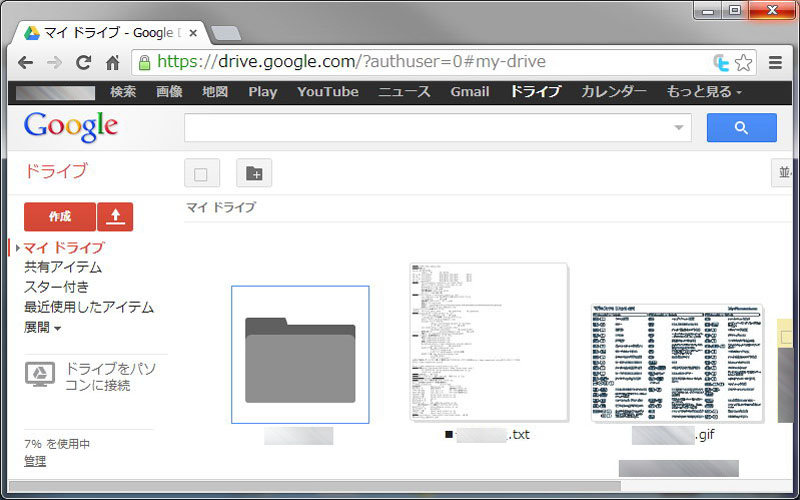Viewport: 800px width, 500px height.
Task: Click the 管理 storage link
Action: [x=35, y=461]
